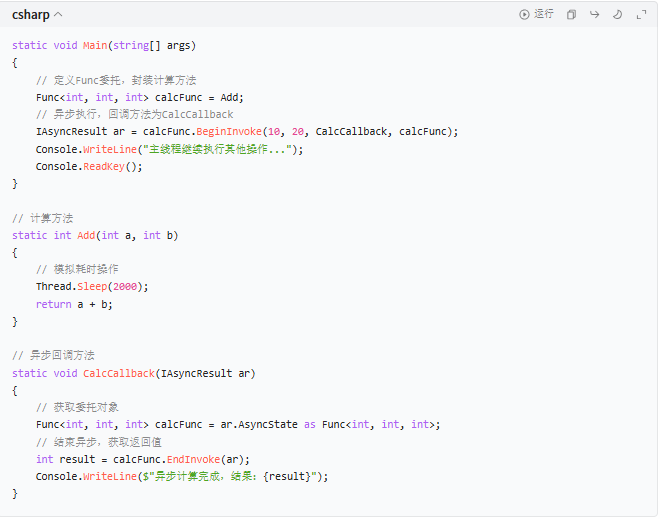
Task: Click the '// 计算方法' comment
Action: pos(43,218)
